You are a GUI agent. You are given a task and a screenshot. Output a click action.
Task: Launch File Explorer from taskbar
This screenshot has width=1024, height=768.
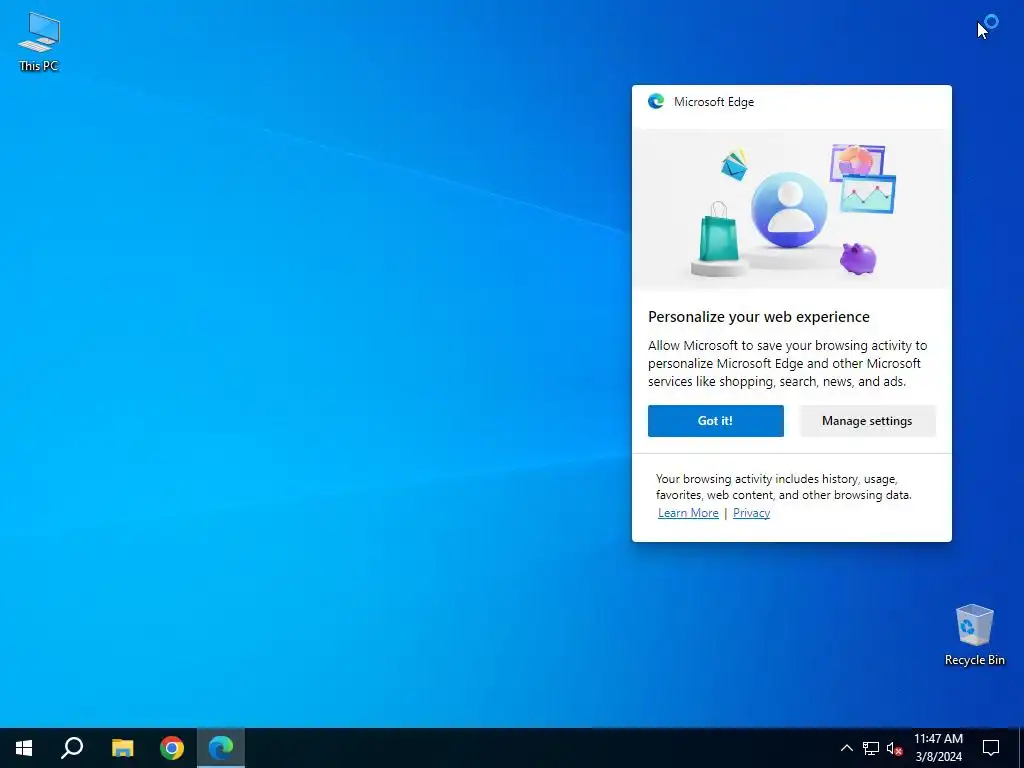pyautogui.click(x=122, y=748)
